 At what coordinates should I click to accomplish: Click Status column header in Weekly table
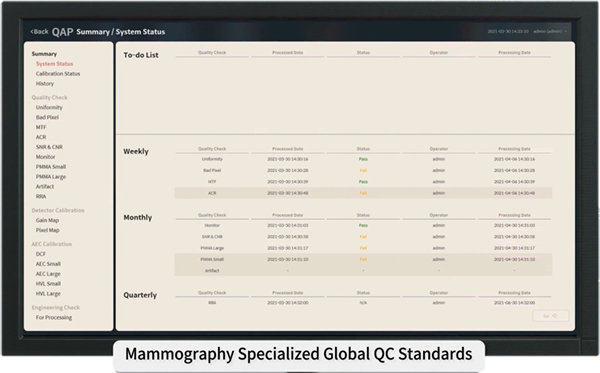point(363,149)
